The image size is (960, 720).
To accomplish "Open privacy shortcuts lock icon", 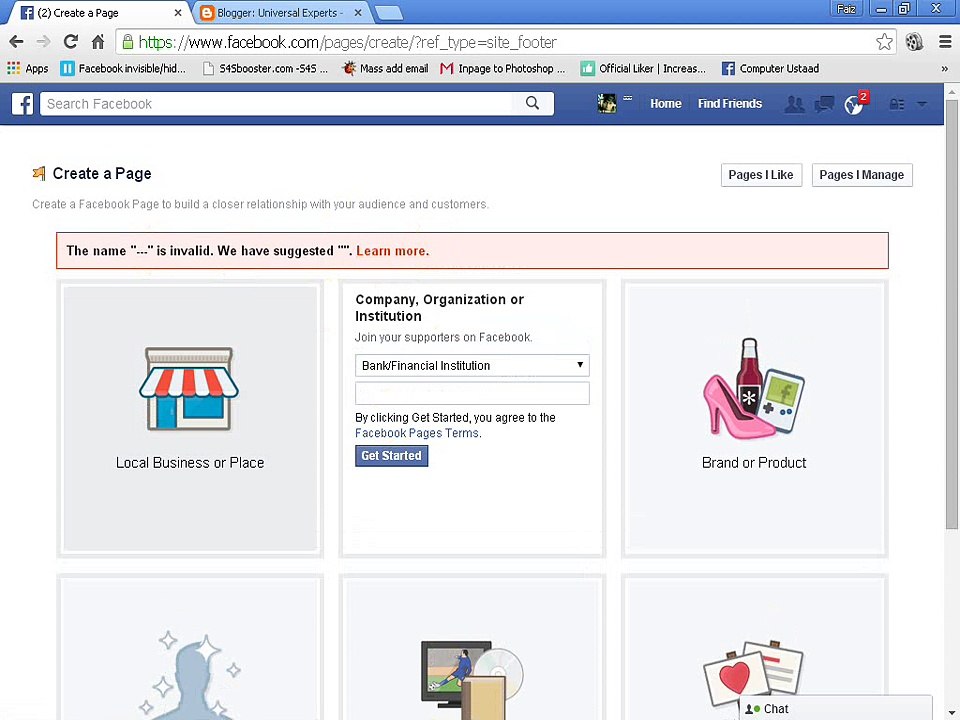I will [x=896, y=104].
